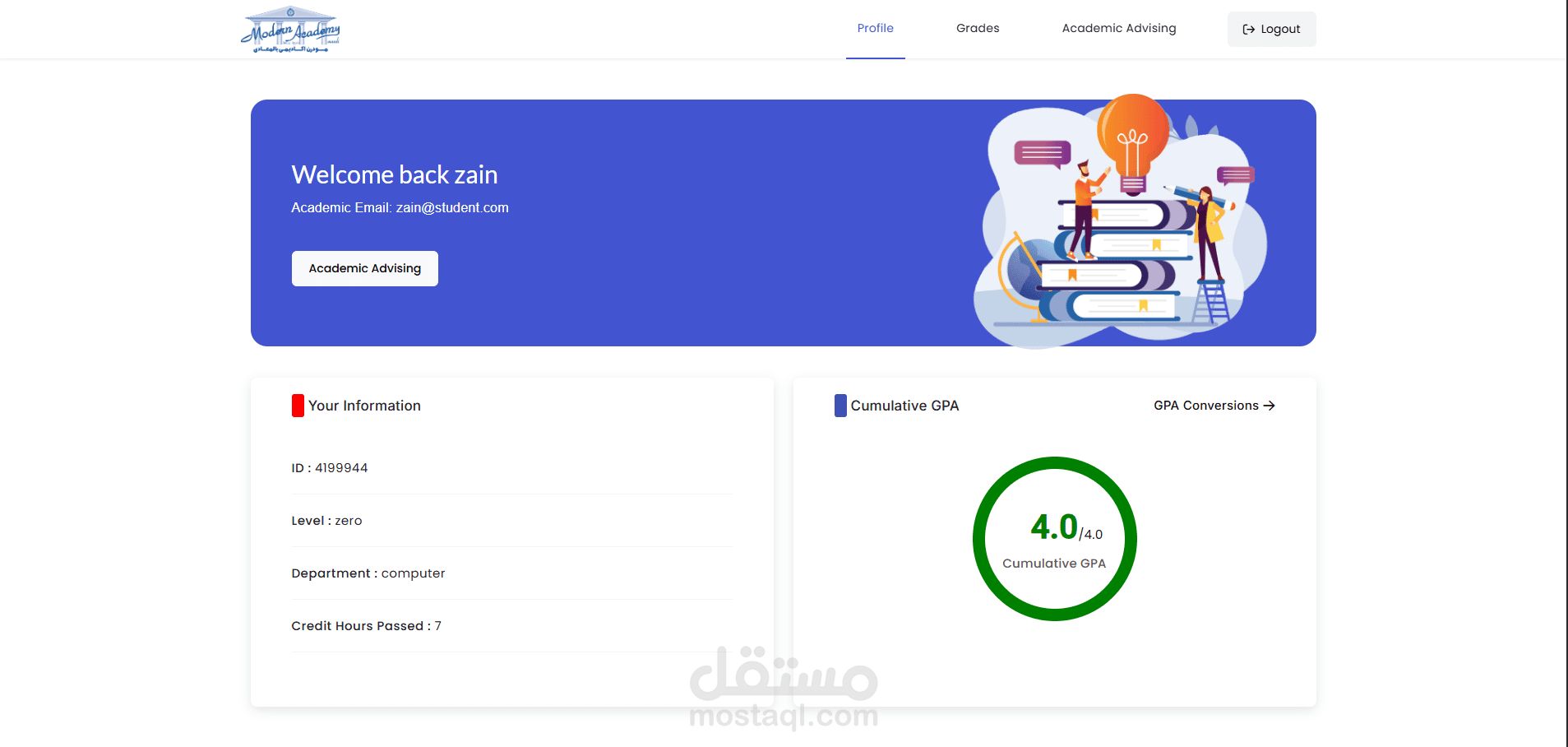Click the Modern Academy logo
The width and height of the screenshot is (1568, 747).
pyautogui.click(x=290, y=30)
